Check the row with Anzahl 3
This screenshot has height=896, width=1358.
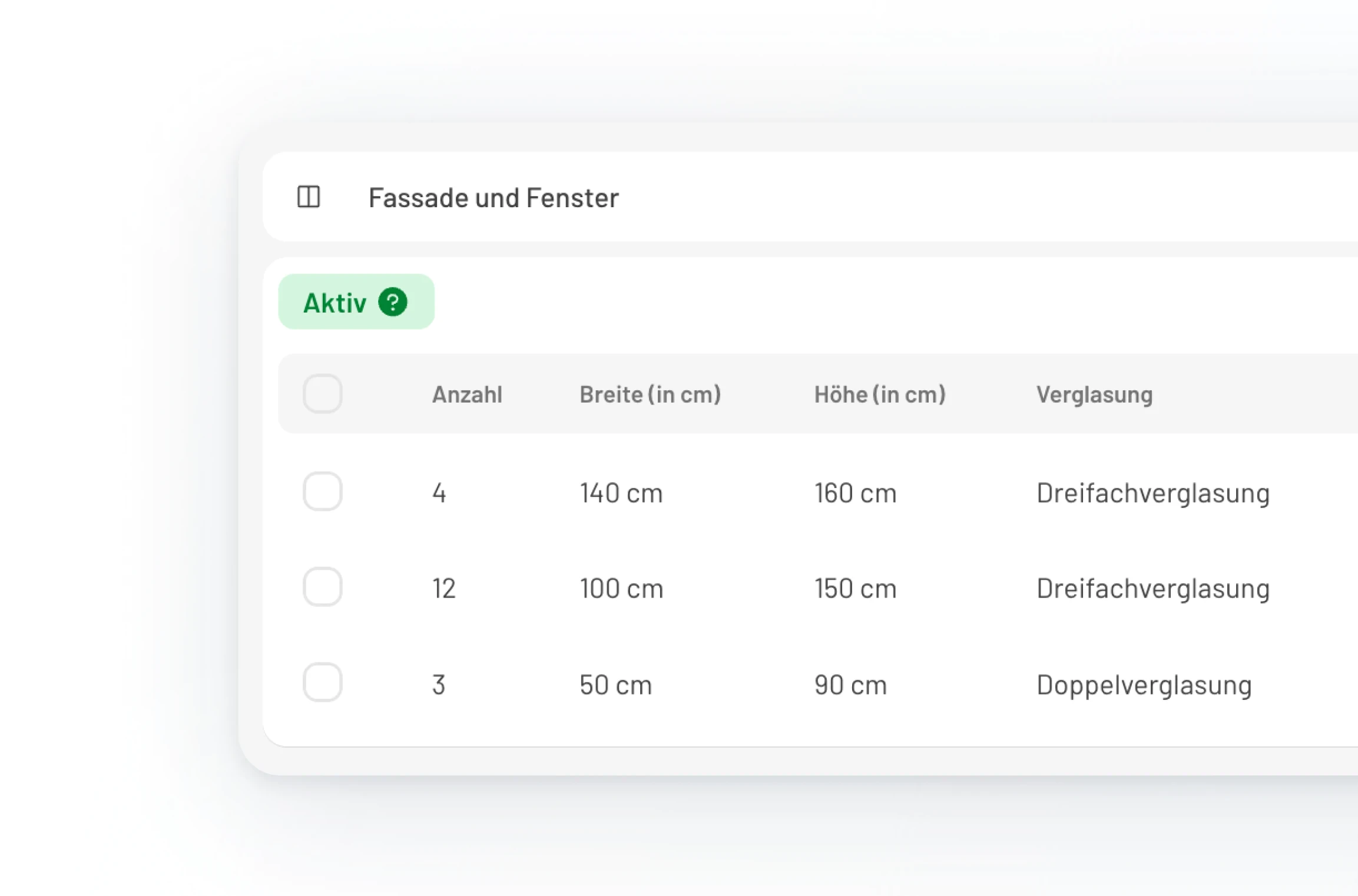(322, 683)
